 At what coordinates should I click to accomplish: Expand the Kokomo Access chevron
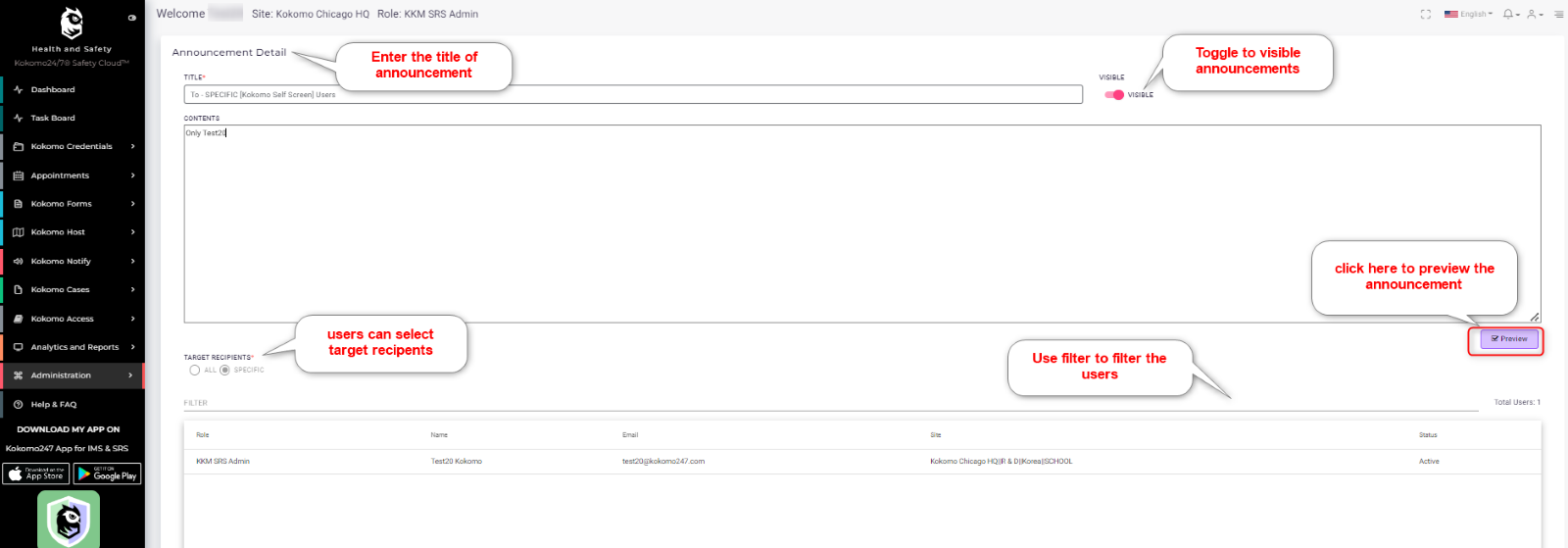(x=132, y=319)
